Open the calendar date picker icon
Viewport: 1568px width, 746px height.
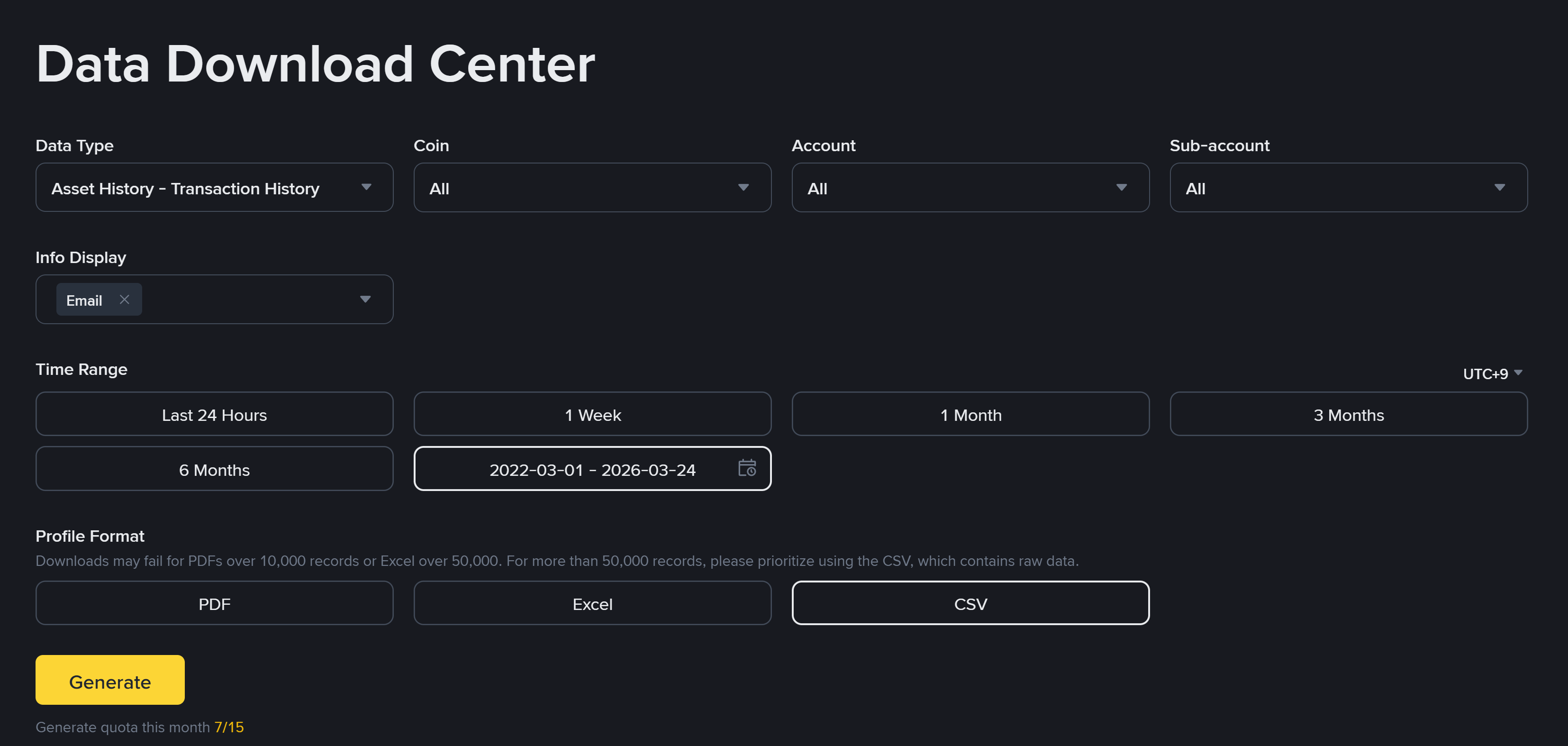tap(747, 468)
